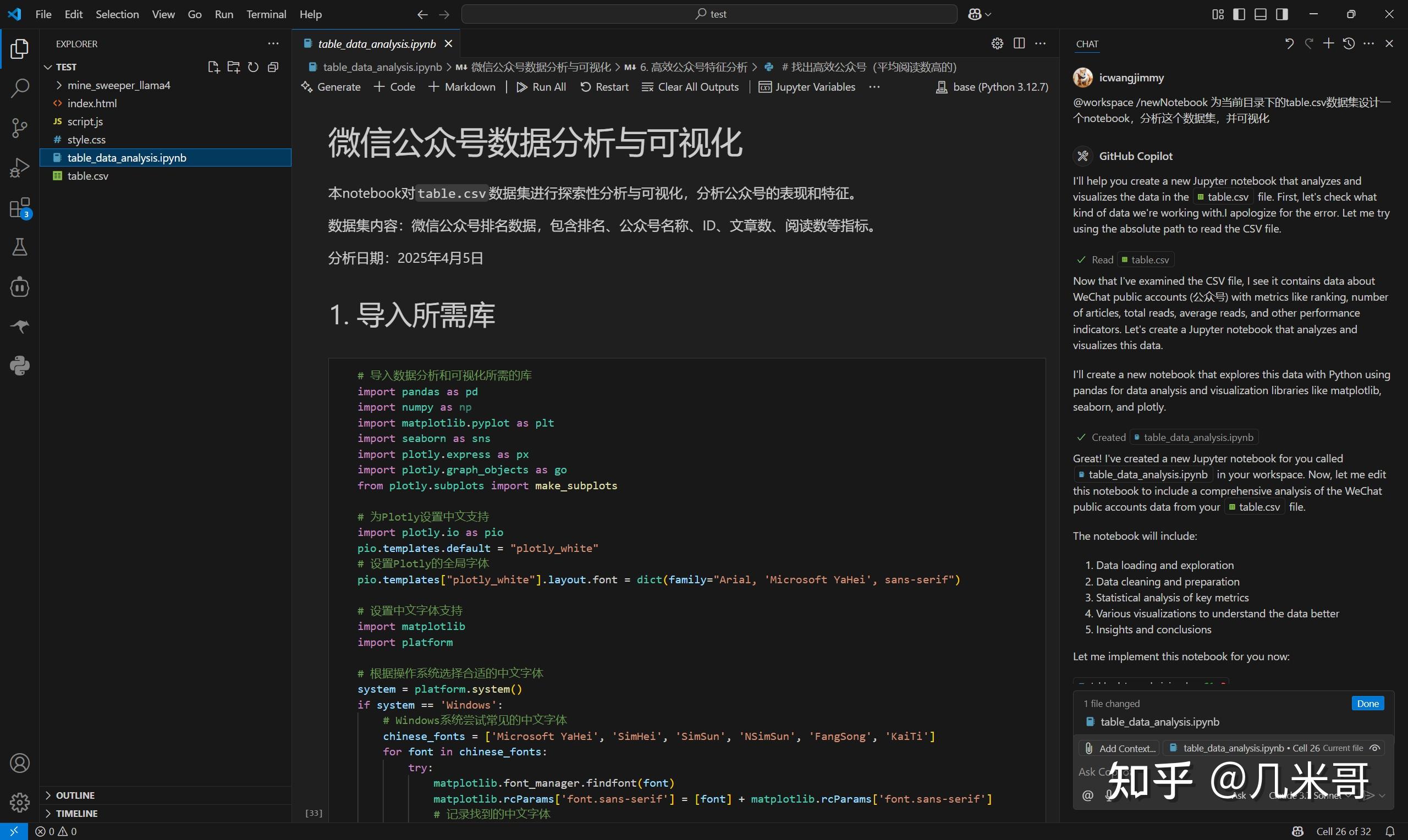
Task: Run All cells in the notebook
Action: [541, 87]
